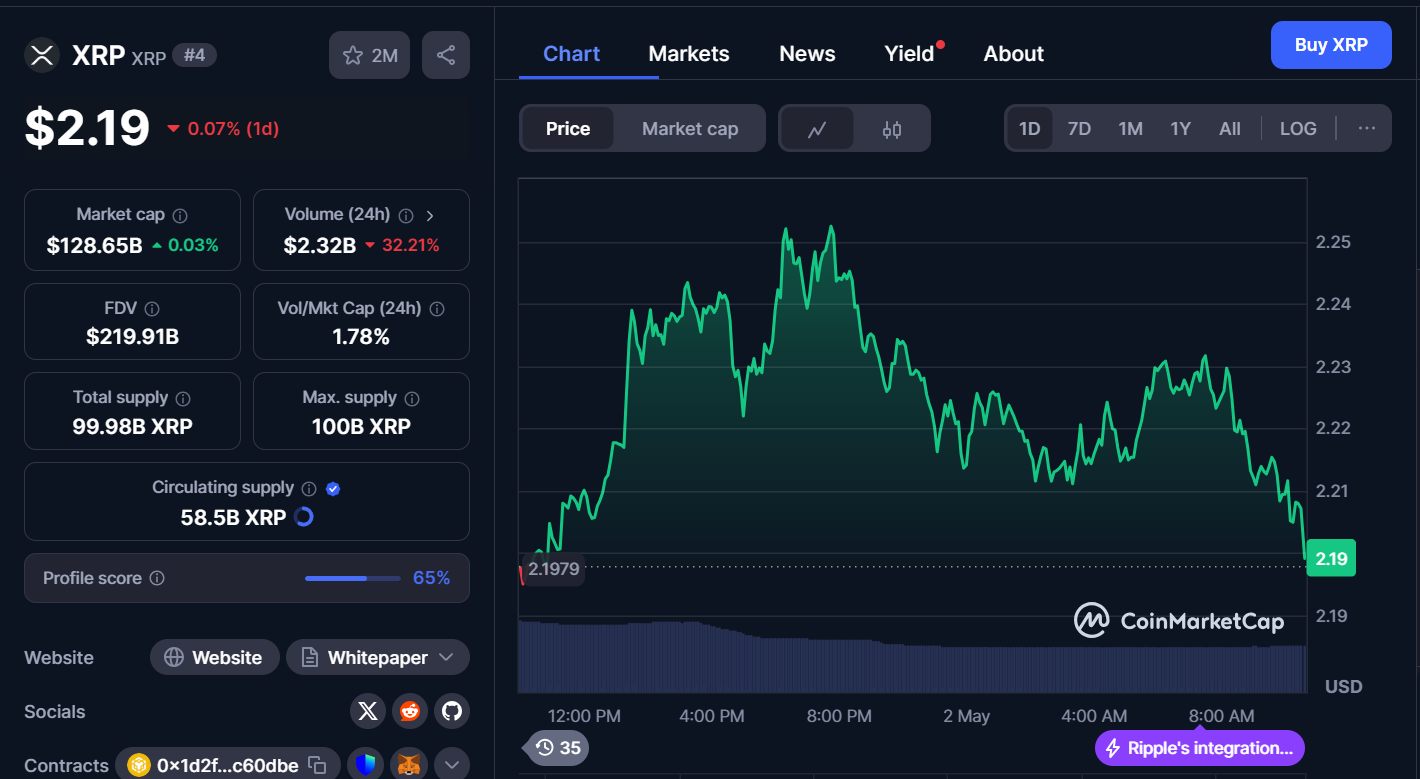Click the $219.91B FDV value

[x=132, y=337]
